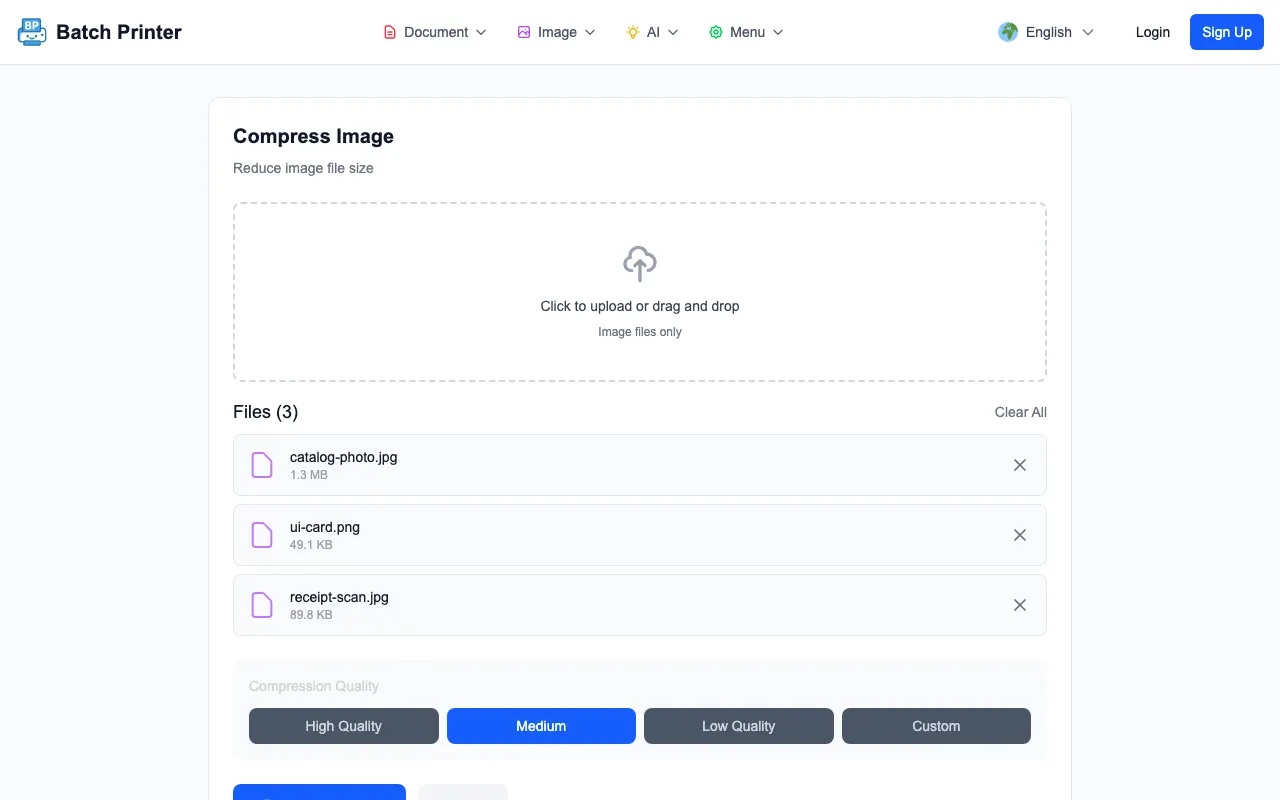Select High Quality compression
The width and height of the screenshot is (1280, 800).
pos(344,726)
